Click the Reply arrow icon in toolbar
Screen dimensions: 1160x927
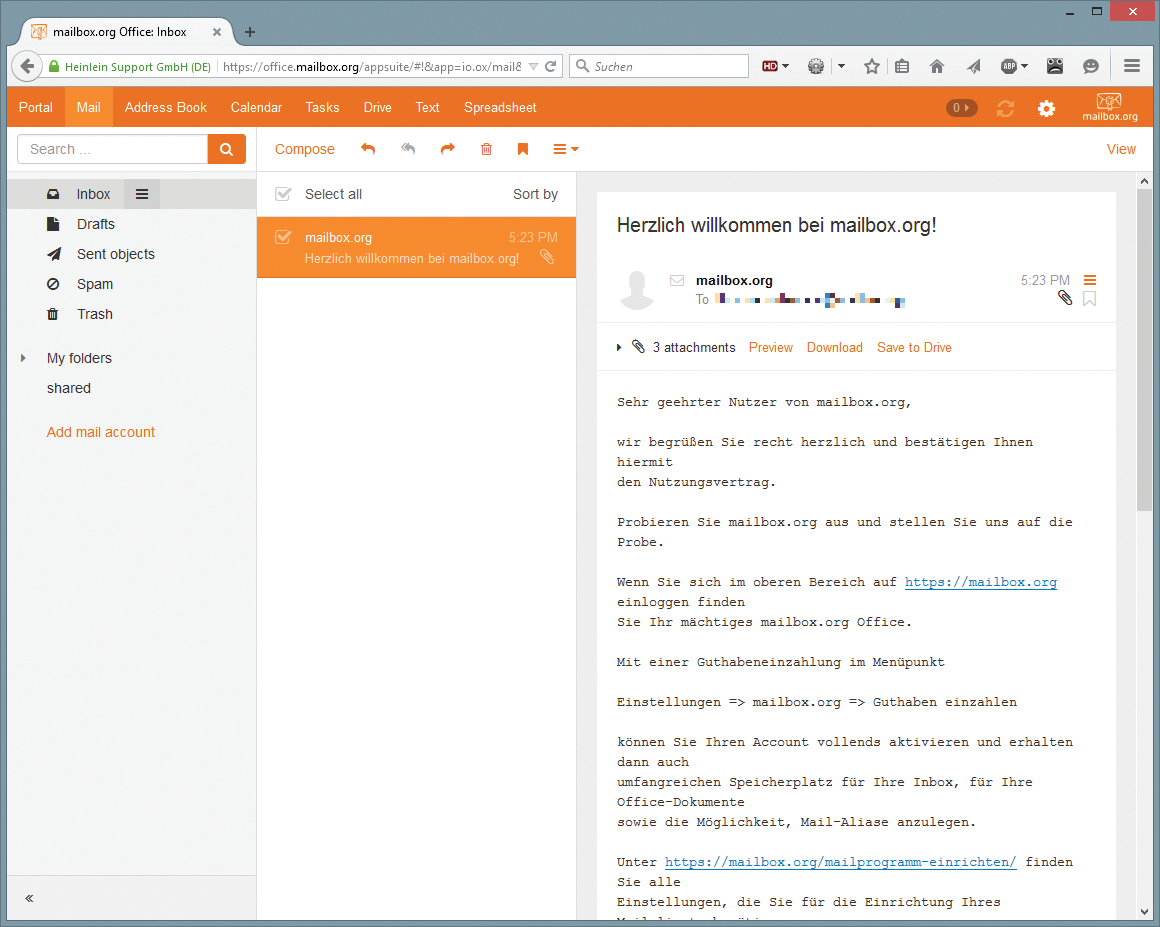click(x=368, y=149)
